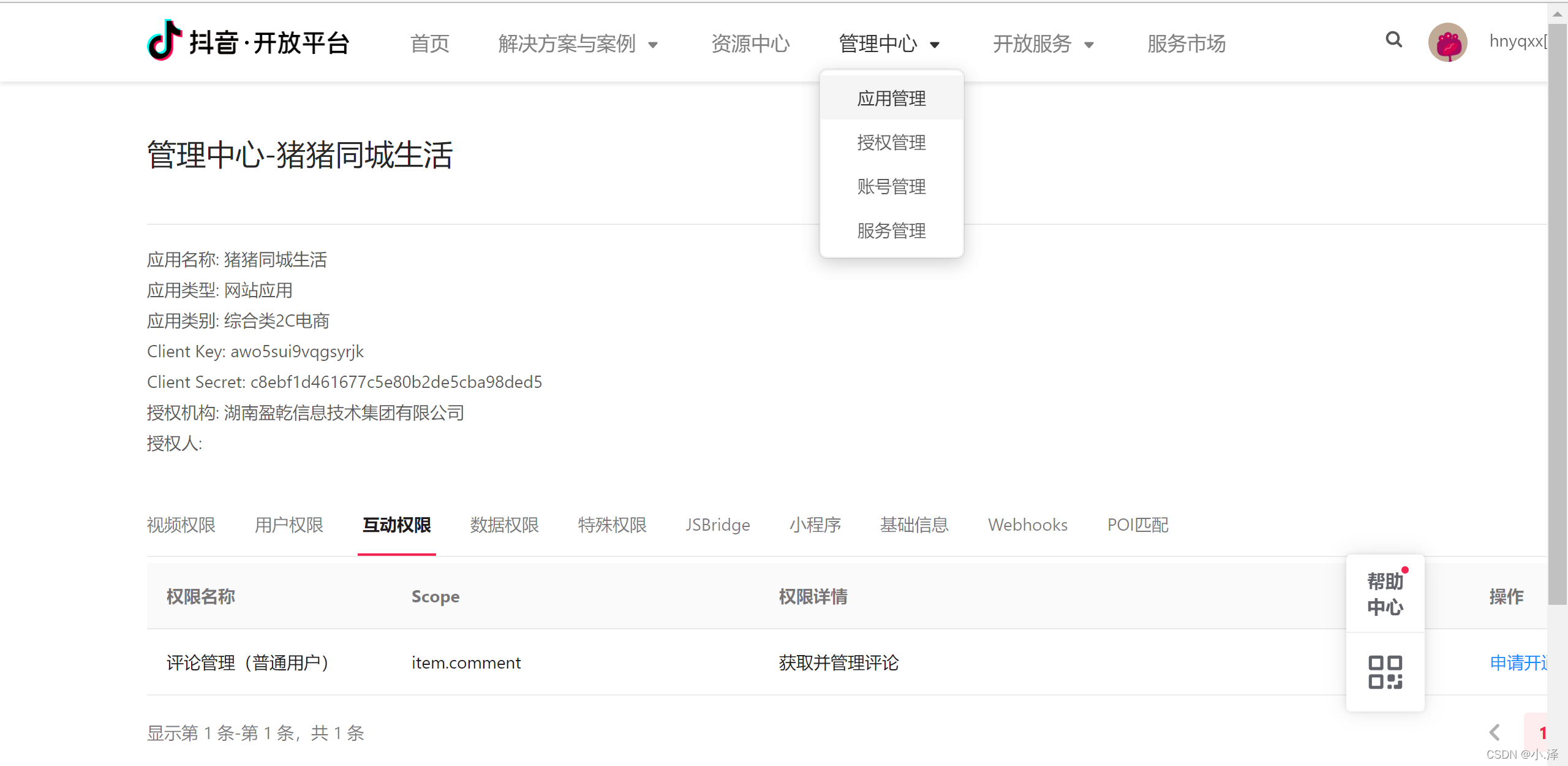Open the Webhooks tab
The width and height of the screenshot is (1568, 766).
point(1027,525)
